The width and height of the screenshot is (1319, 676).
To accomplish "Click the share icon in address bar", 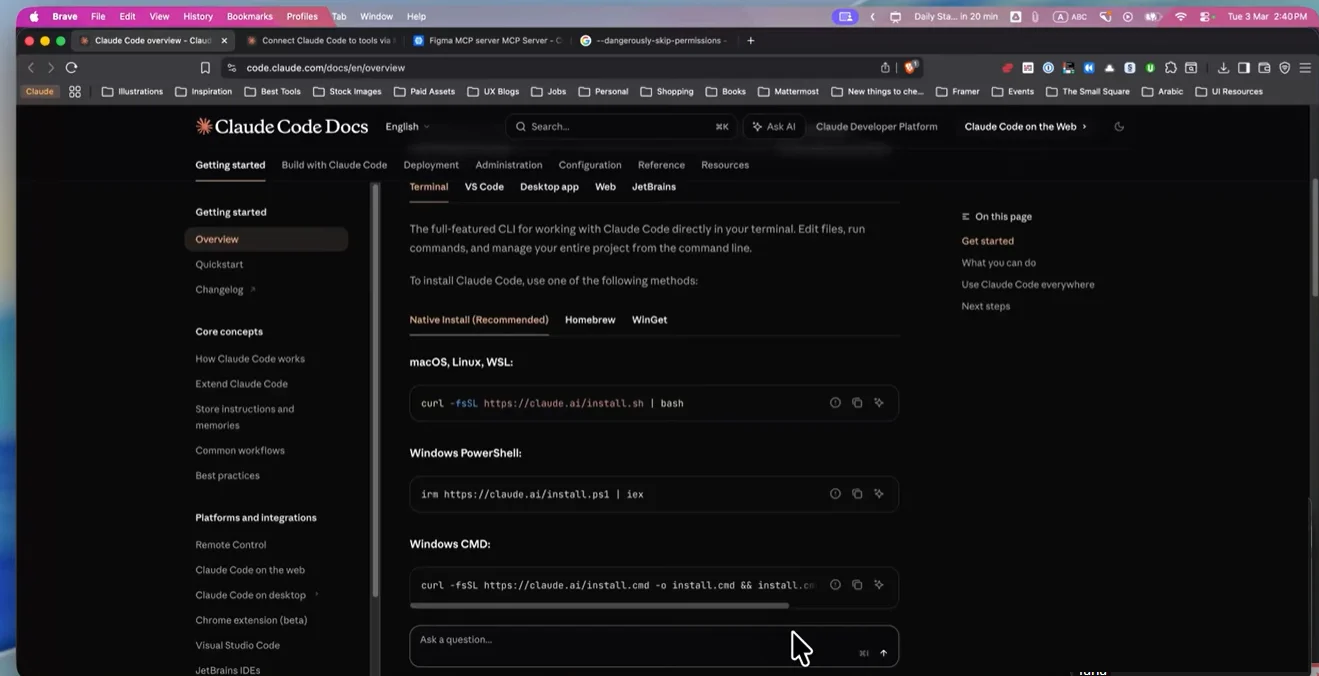I will pos(885,68).
